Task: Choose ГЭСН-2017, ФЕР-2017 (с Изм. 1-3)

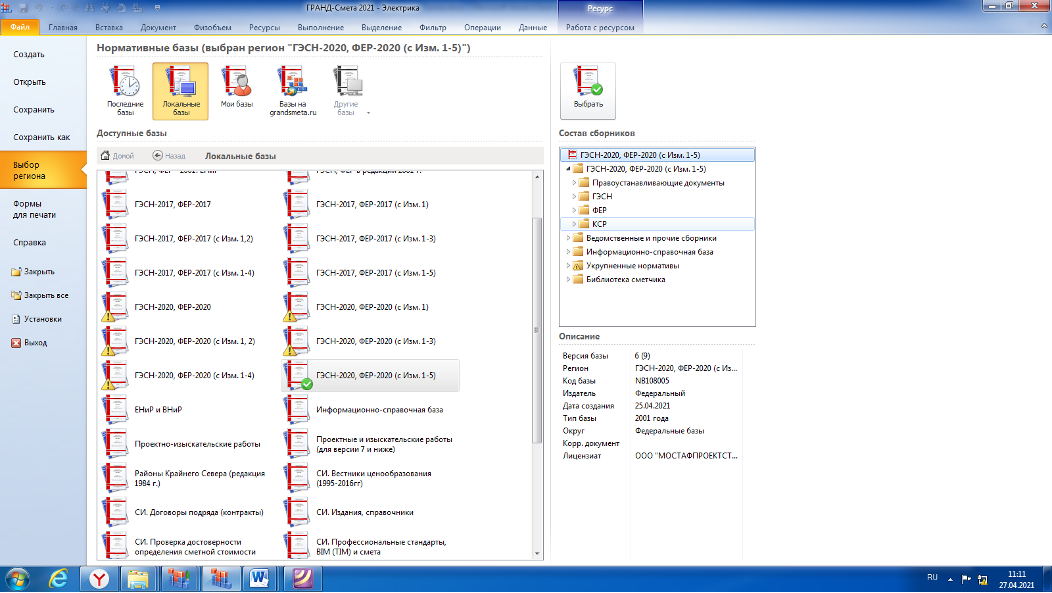Action: [372, 238]
